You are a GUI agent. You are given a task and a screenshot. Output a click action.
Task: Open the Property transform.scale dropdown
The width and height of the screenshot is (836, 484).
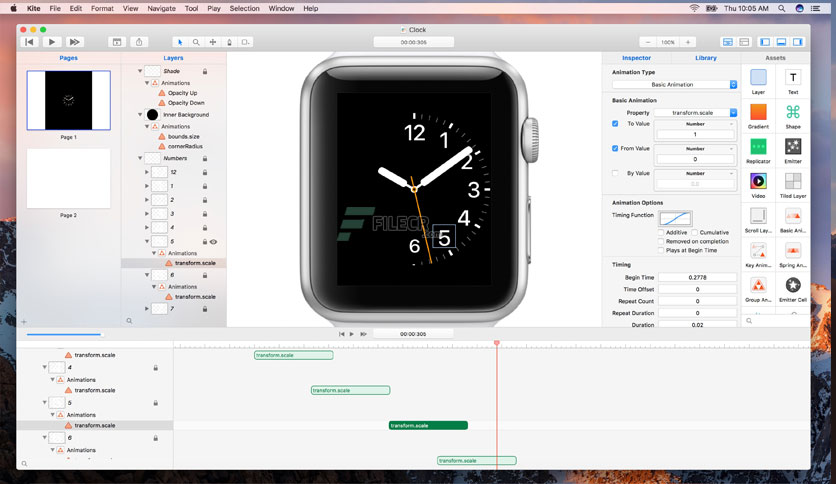(x=695, y=113)
